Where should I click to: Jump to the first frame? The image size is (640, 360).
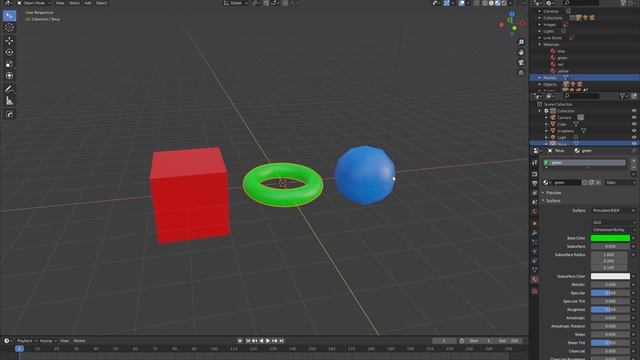(x=248, y=341)
